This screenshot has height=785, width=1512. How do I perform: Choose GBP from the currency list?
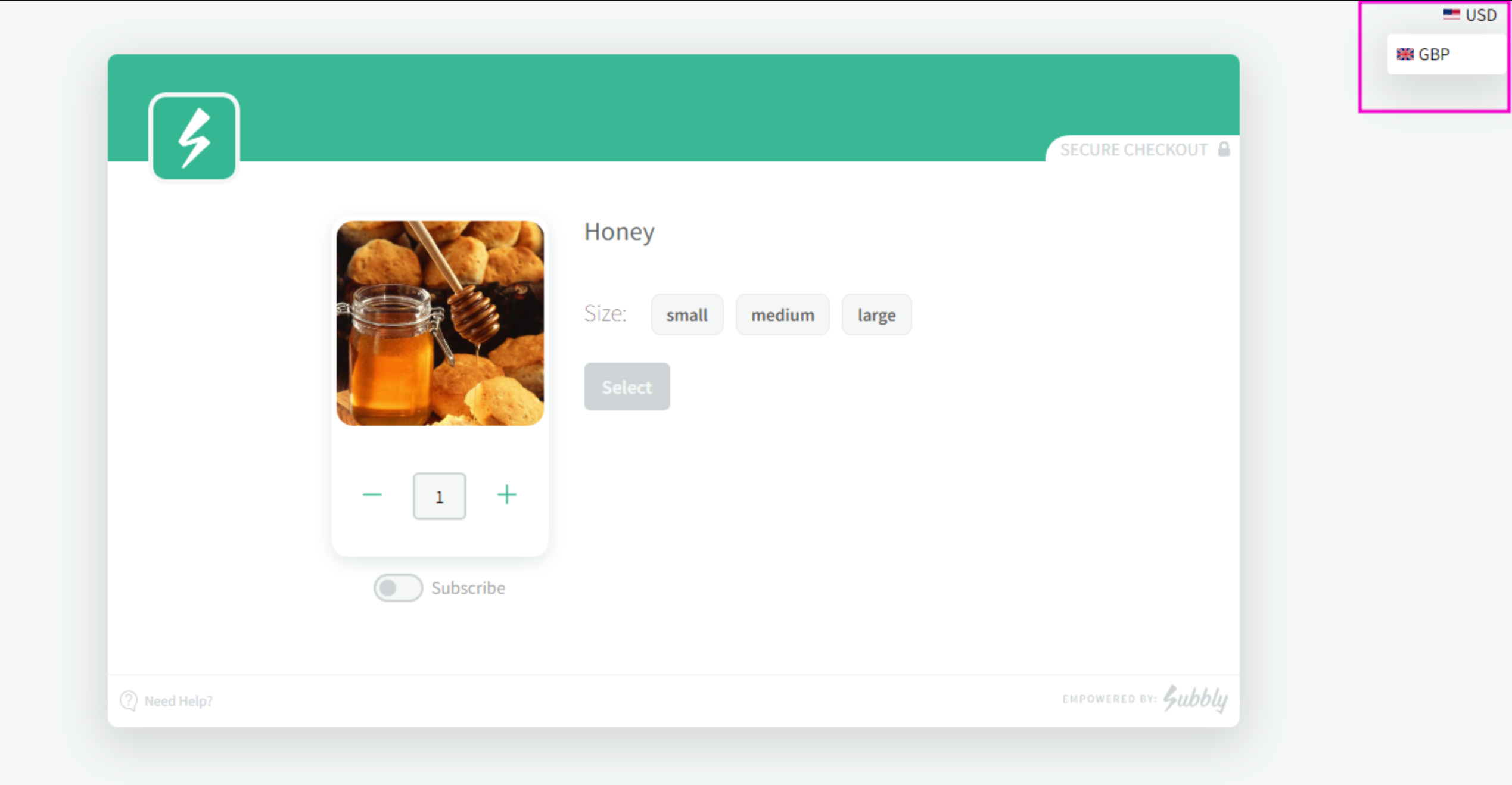(1446, 54)
